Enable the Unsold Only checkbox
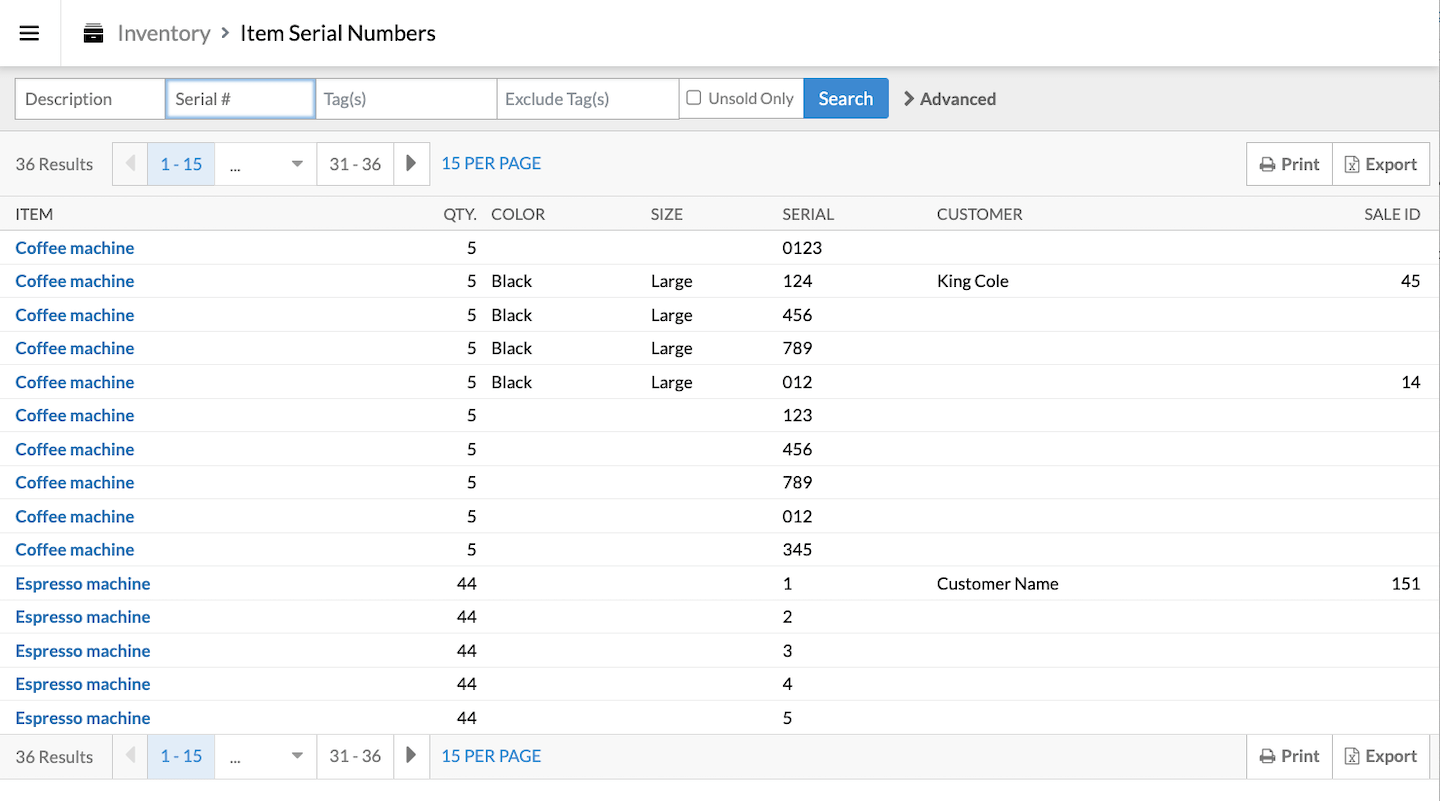 point(693,98)
